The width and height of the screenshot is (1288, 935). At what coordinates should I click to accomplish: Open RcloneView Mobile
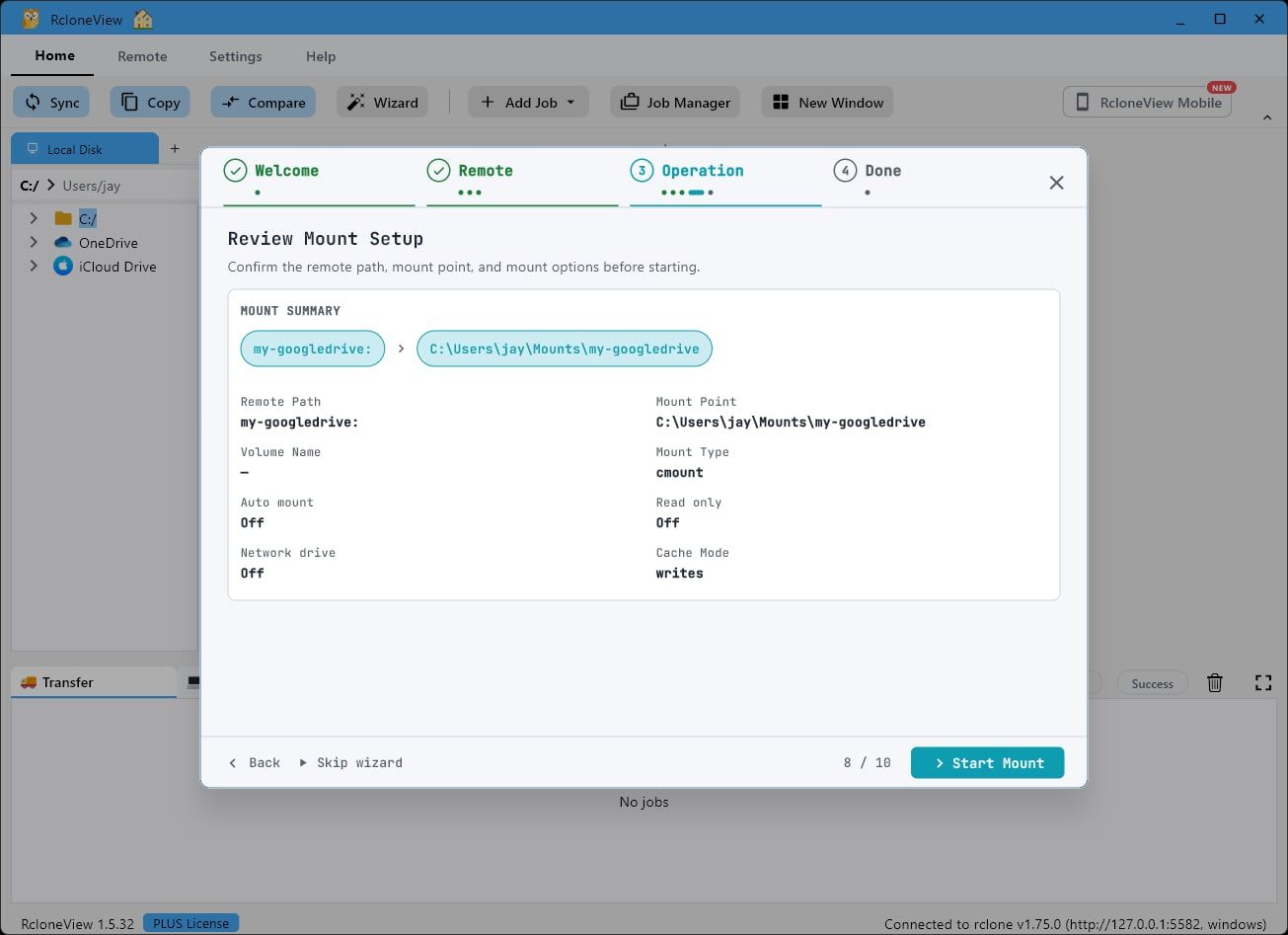pos(1147,102)
